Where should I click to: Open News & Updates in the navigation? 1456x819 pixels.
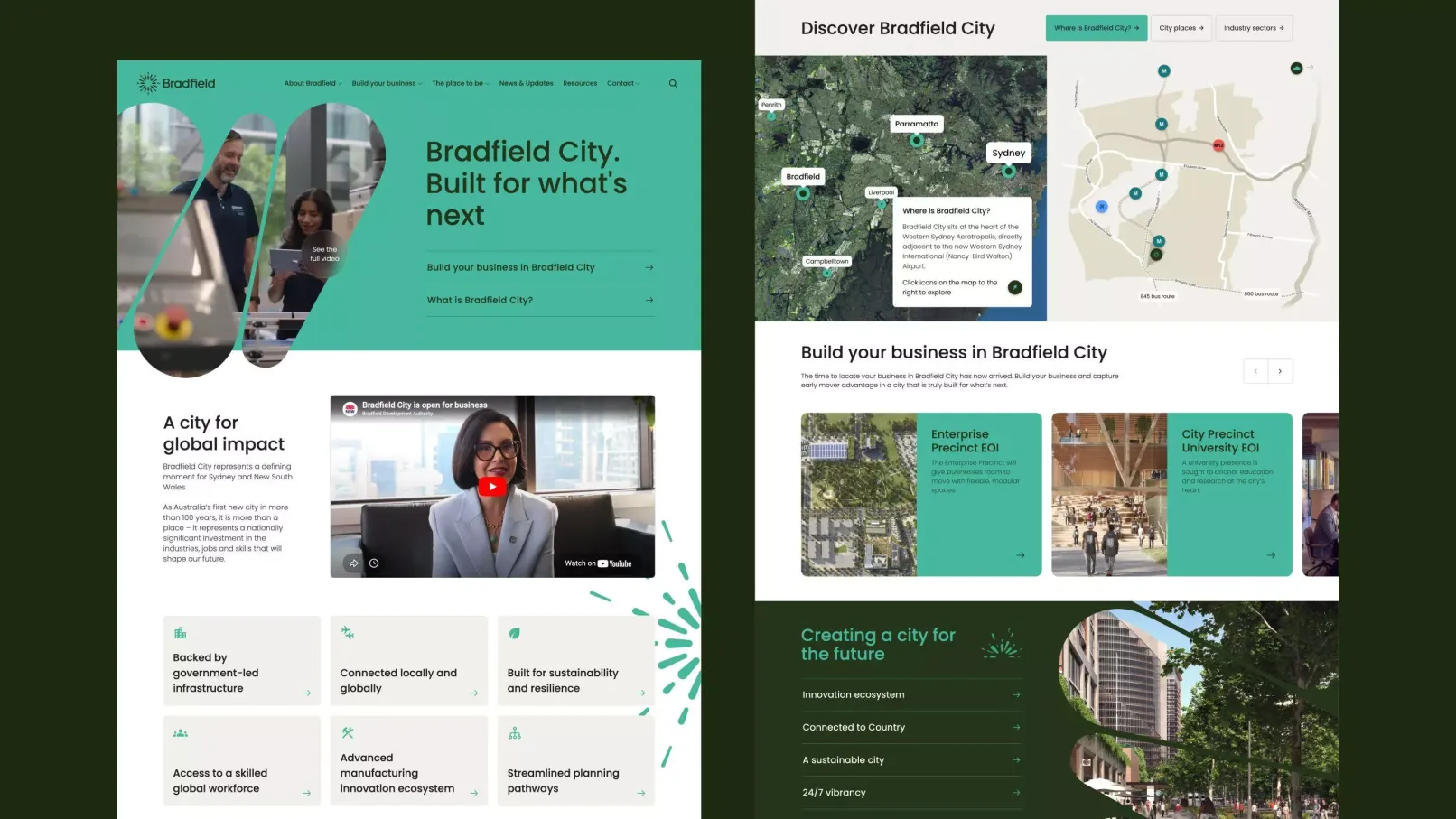[x=527, y=83]
